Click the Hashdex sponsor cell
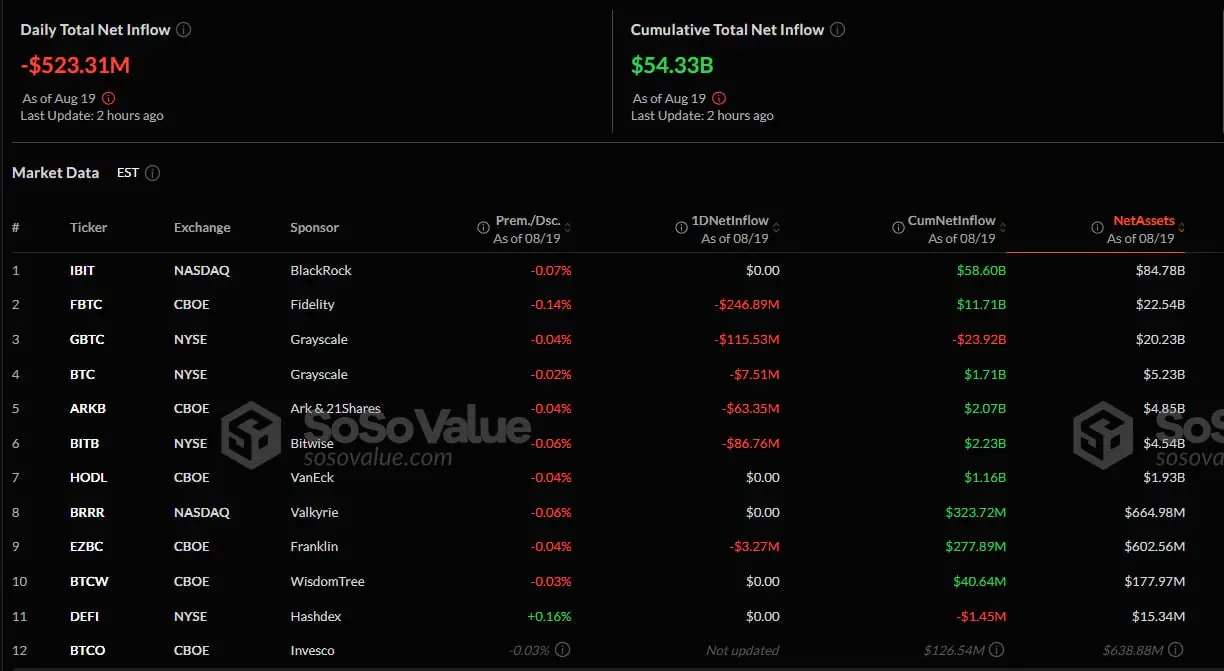Viewport: 1224px width, 671px height. (314, 616)
